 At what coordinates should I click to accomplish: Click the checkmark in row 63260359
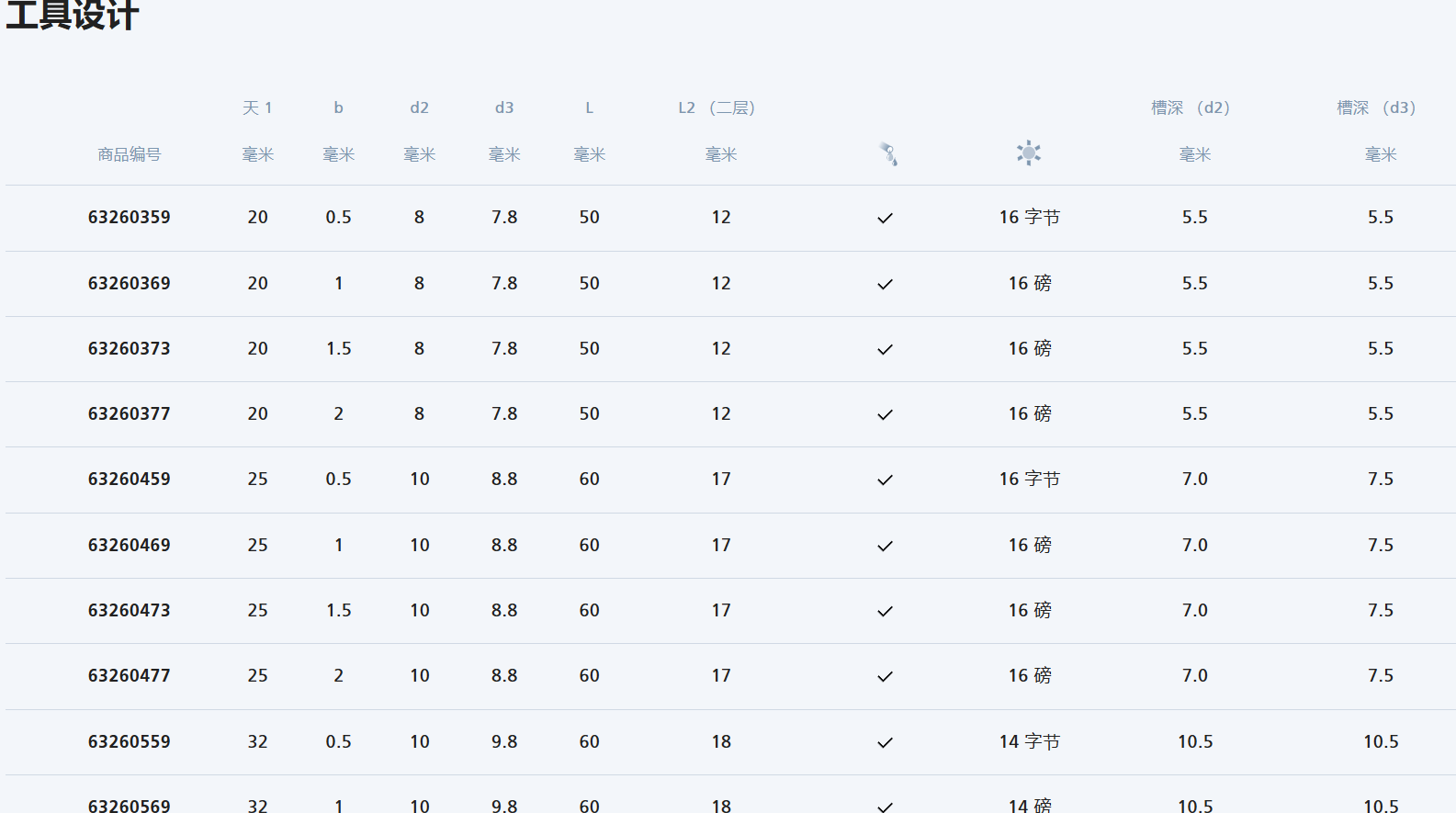point(885,219)
